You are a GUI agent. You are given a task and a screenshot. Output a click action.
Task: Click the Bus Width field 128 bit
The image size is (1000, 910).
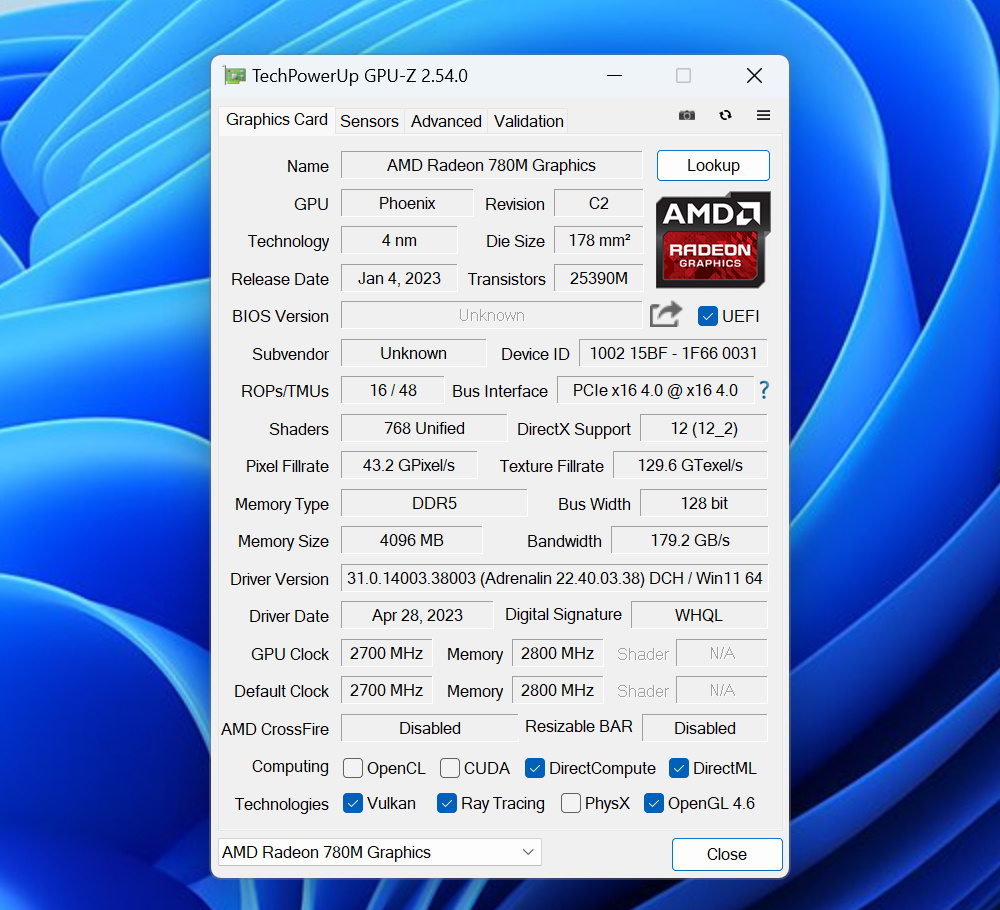pyautogui.click(x=703, y=503)
